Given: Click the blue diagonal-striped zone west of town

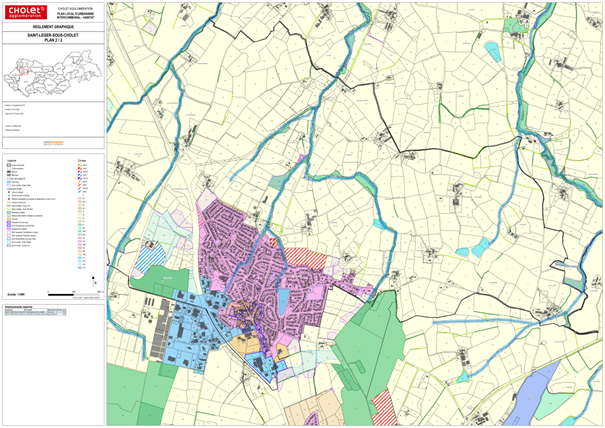Looking at the screenshot, I should pos(151,252).
